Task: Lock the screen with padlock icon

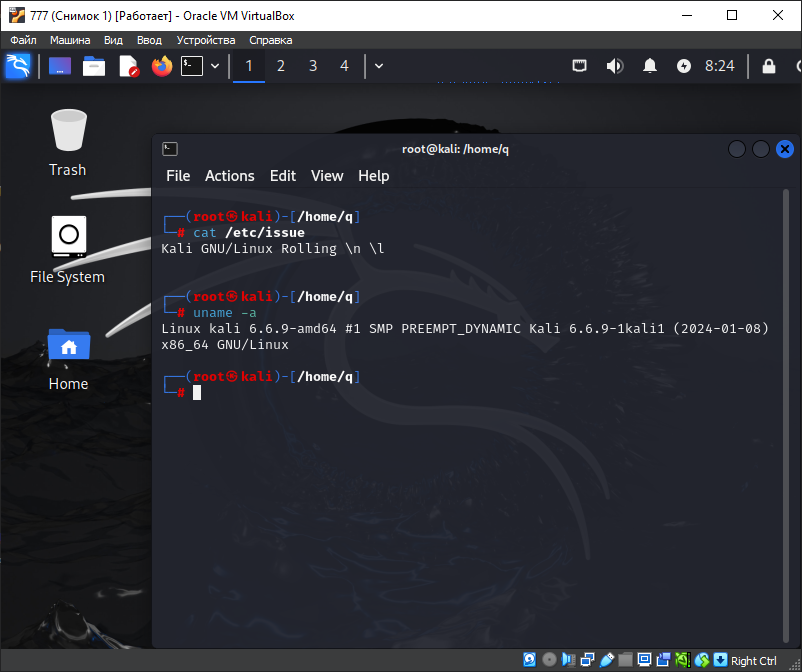Action: [x=769, y=66]
